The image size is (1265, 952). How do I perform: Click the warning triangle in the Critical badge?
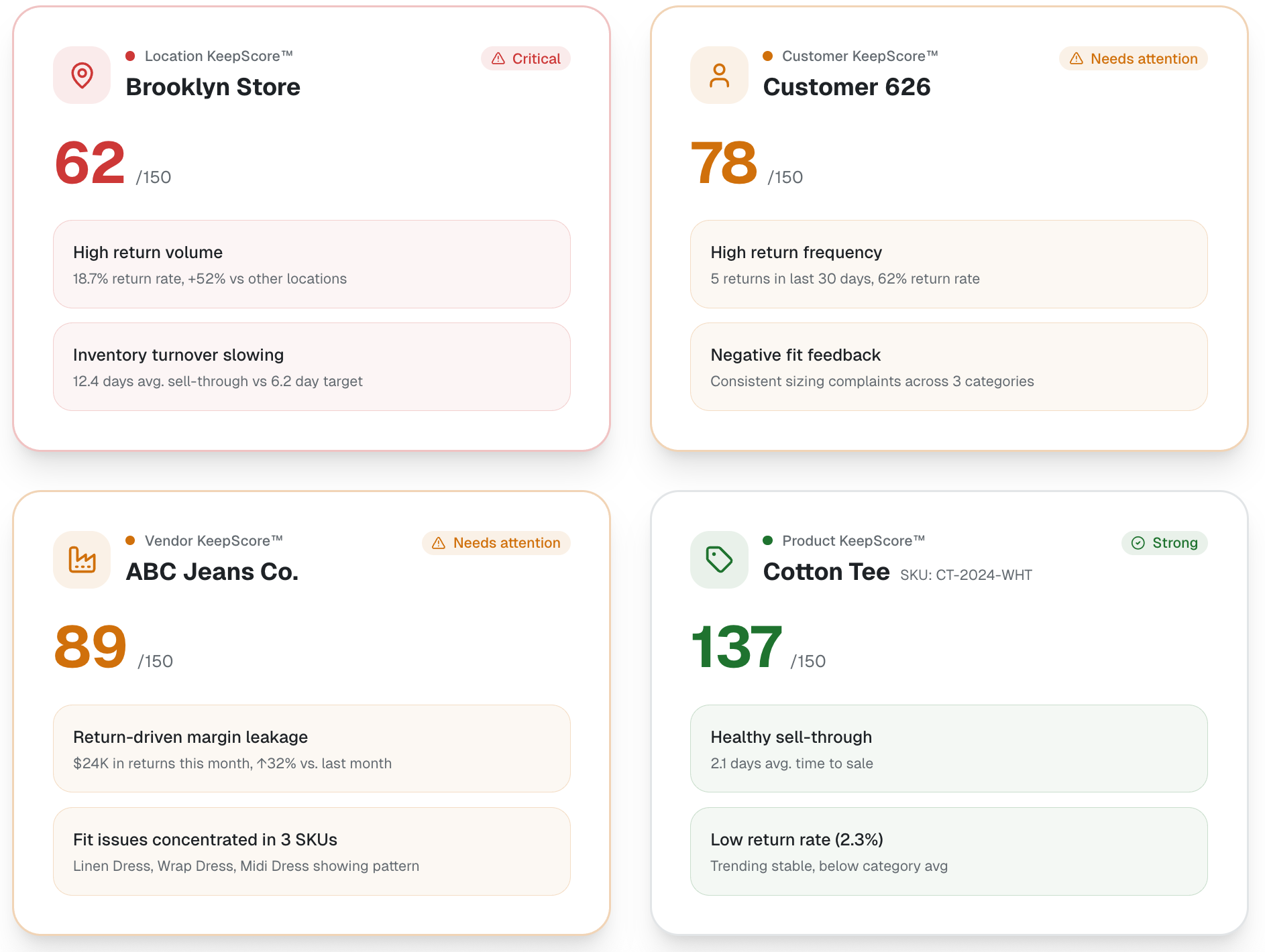pyautogui.click(x=498, y=59)
